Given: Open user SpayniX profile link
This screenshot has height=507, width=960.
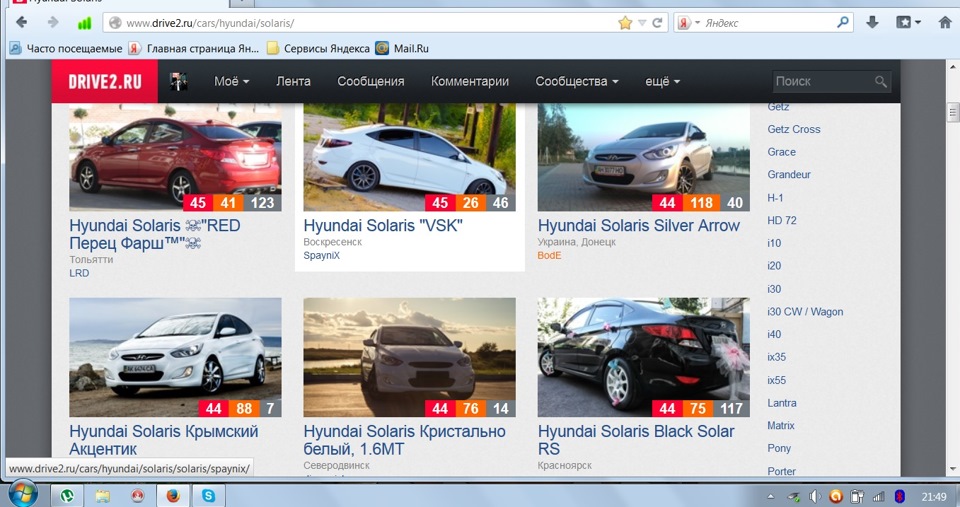Looking at the screenshot, I should point(321,255).
